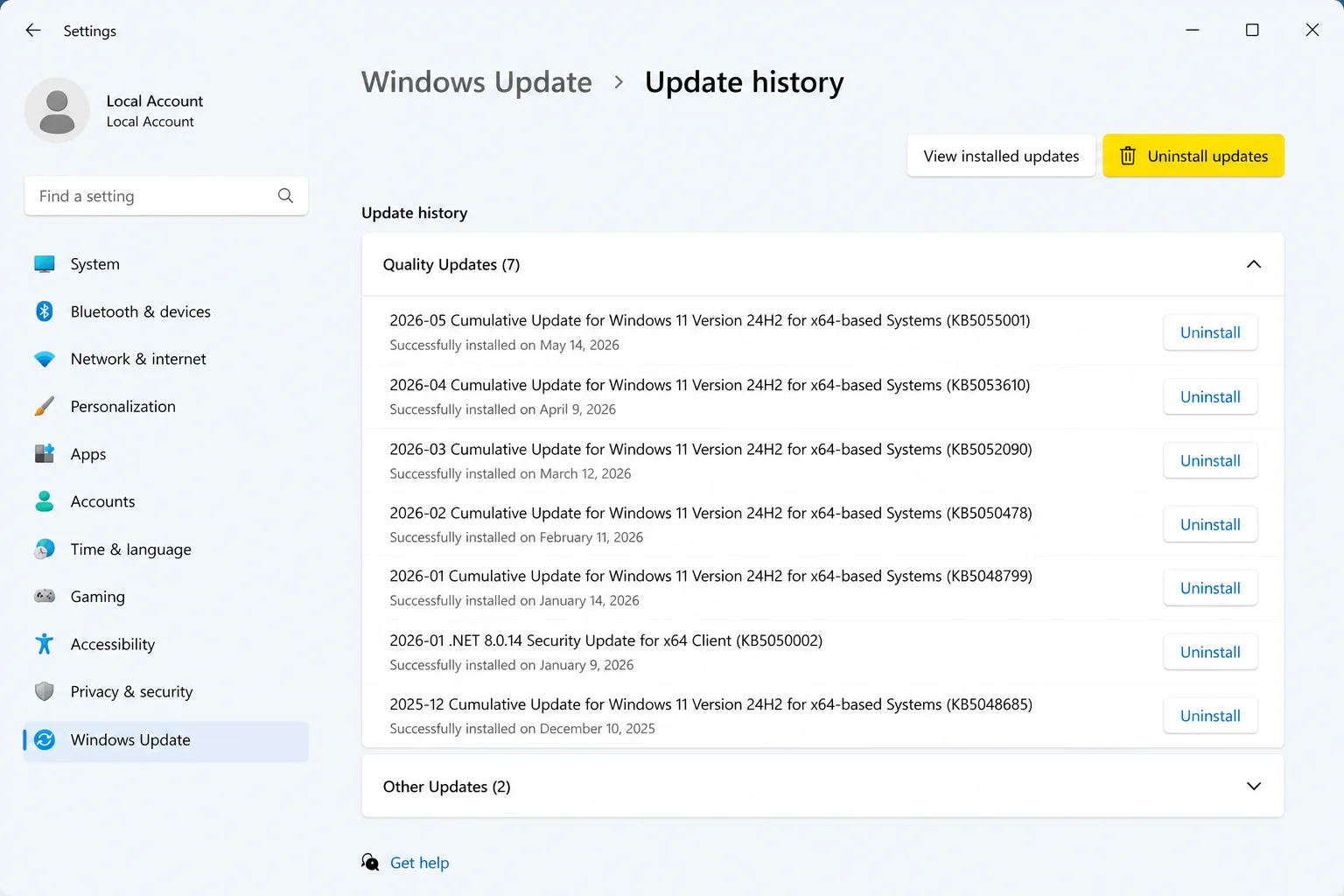
Task: Collapse the Quality Updates section
Action: [1254, 264]
